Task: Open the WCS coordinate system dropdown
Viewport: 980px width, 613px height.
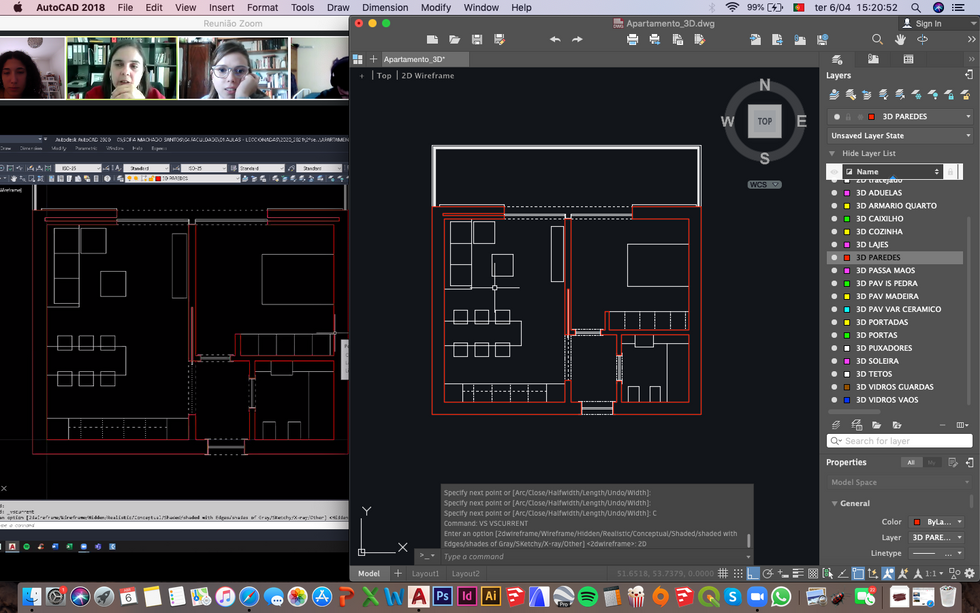Action: coord(764,184)
